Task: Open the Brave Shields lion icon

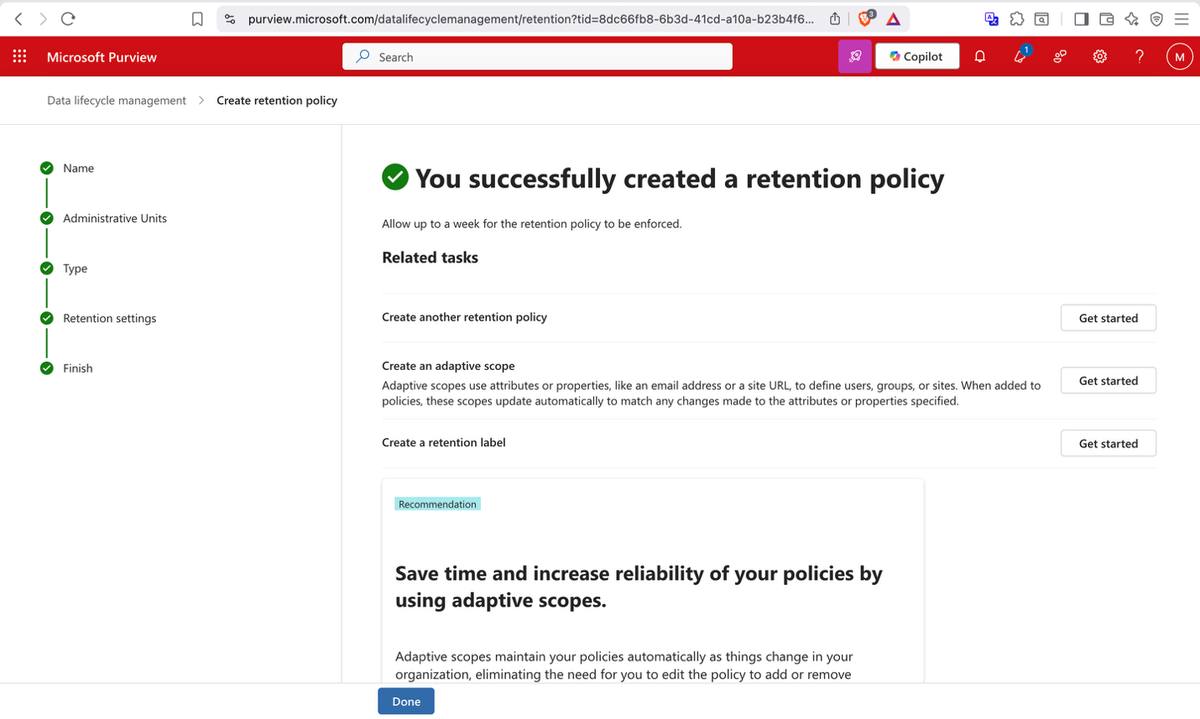Action: coord(867,18)
